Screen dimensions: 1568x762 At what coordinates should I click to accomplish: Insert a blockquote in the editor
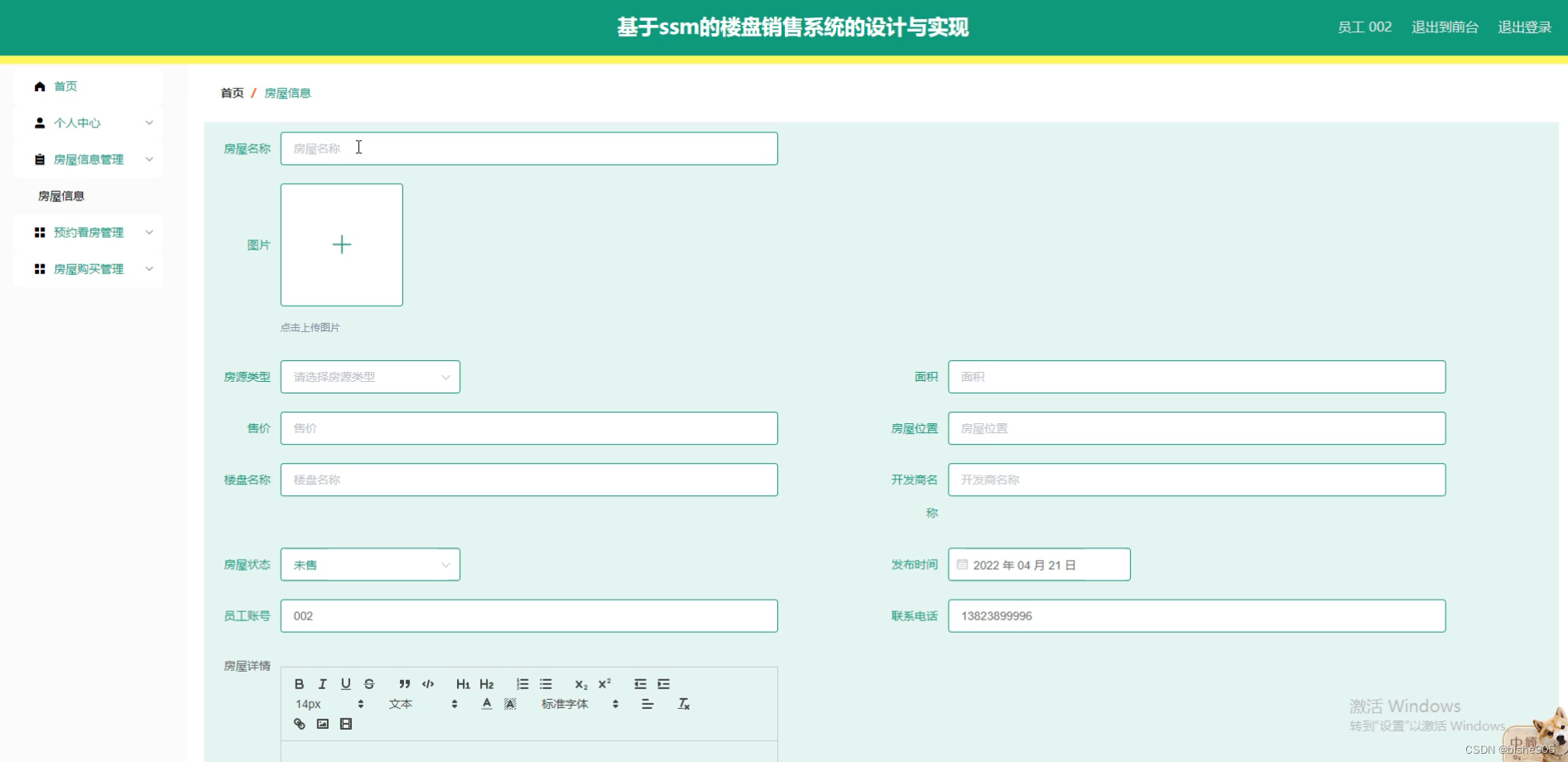tap(404, 684)
